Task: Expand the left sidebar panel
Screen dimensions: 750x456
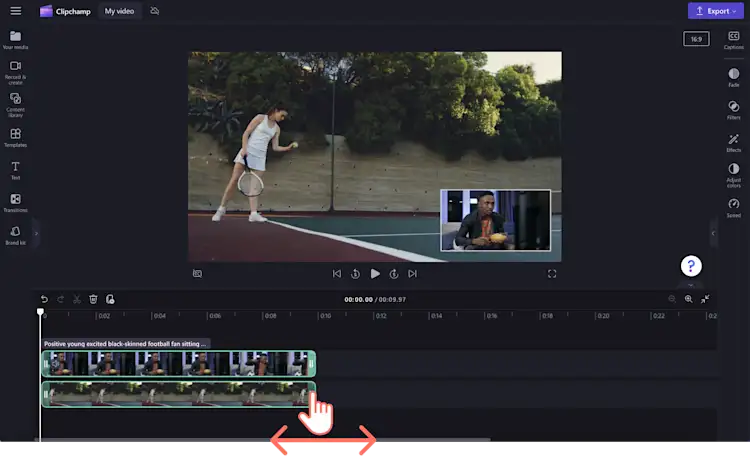Action: tap(36, 234)
